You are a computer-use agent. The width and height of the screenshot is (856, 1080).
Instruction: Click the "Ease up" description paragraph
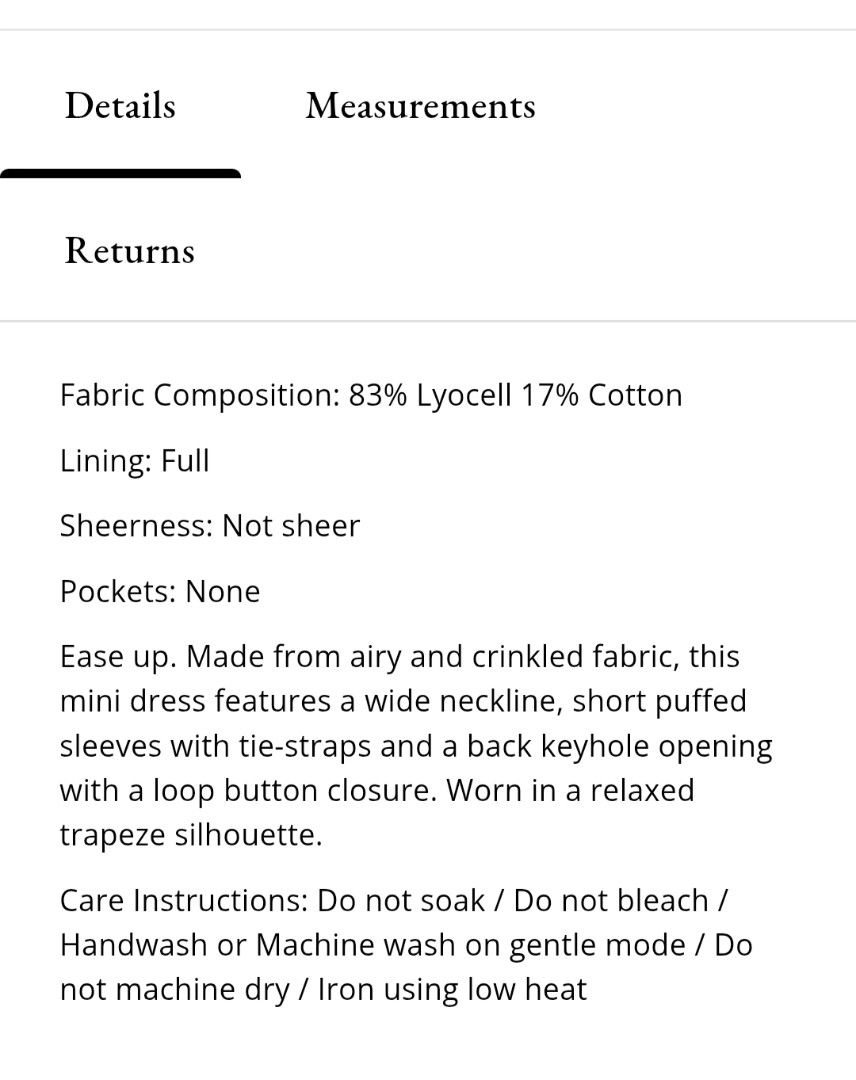(416, 746)
